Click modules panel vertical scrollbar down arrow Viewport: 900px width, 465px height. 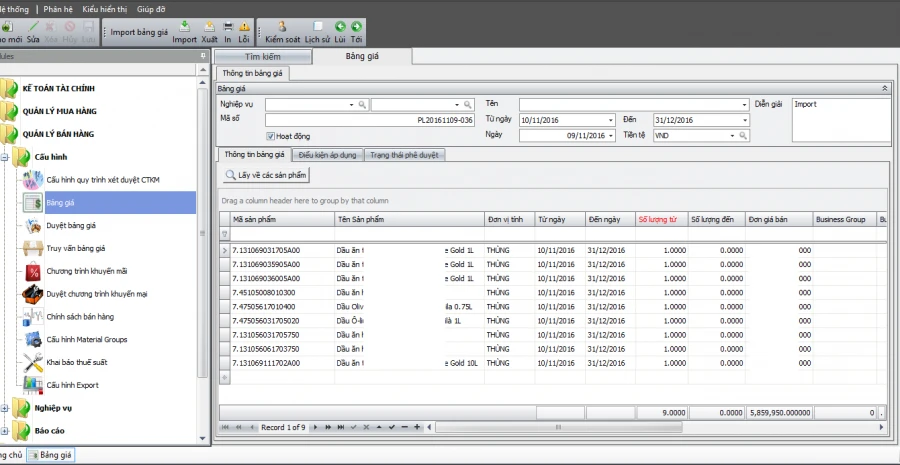[203, 438]
